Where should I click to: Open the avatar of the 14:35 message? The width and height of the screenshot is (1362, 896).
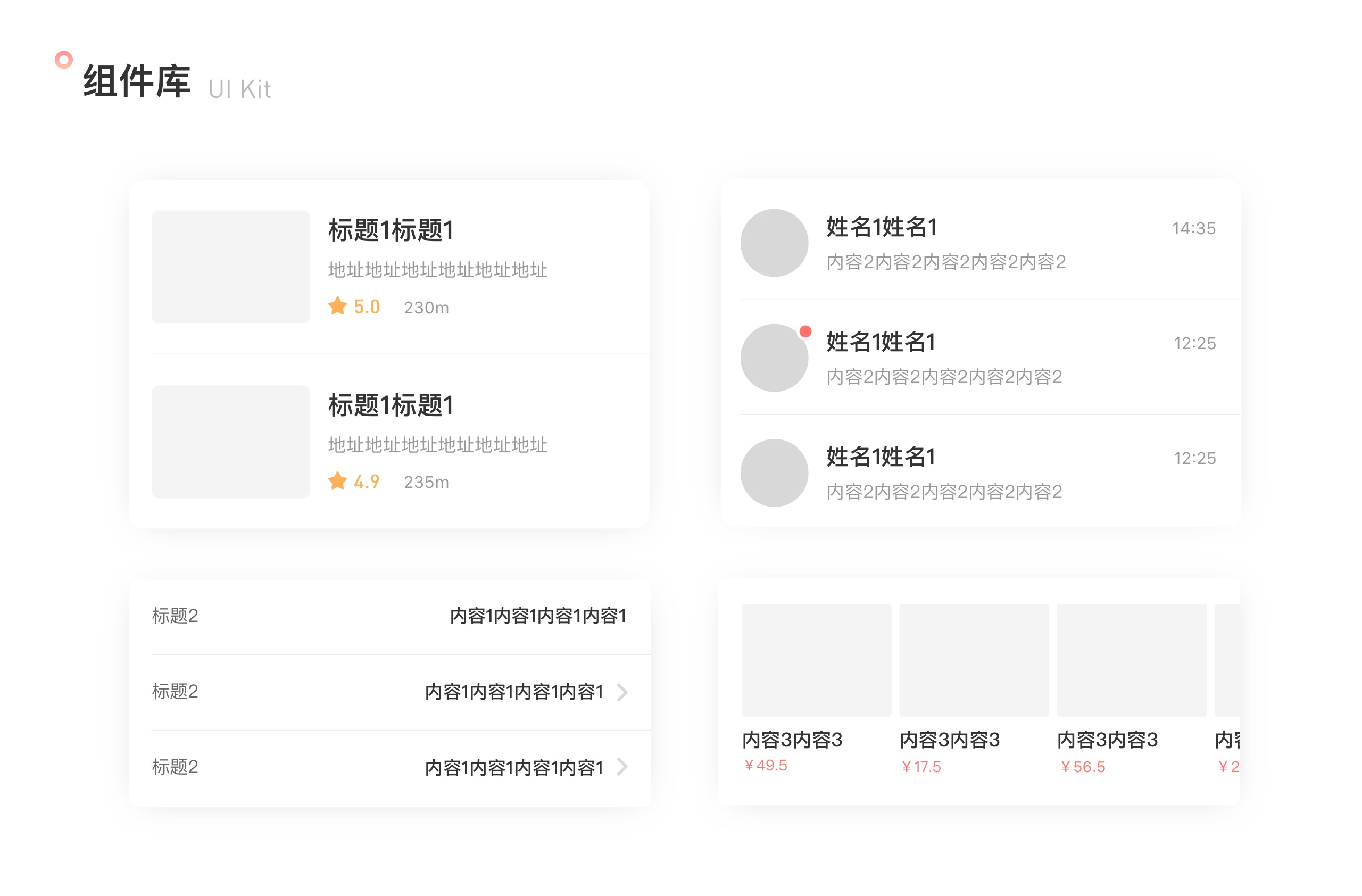coord(774,243)
